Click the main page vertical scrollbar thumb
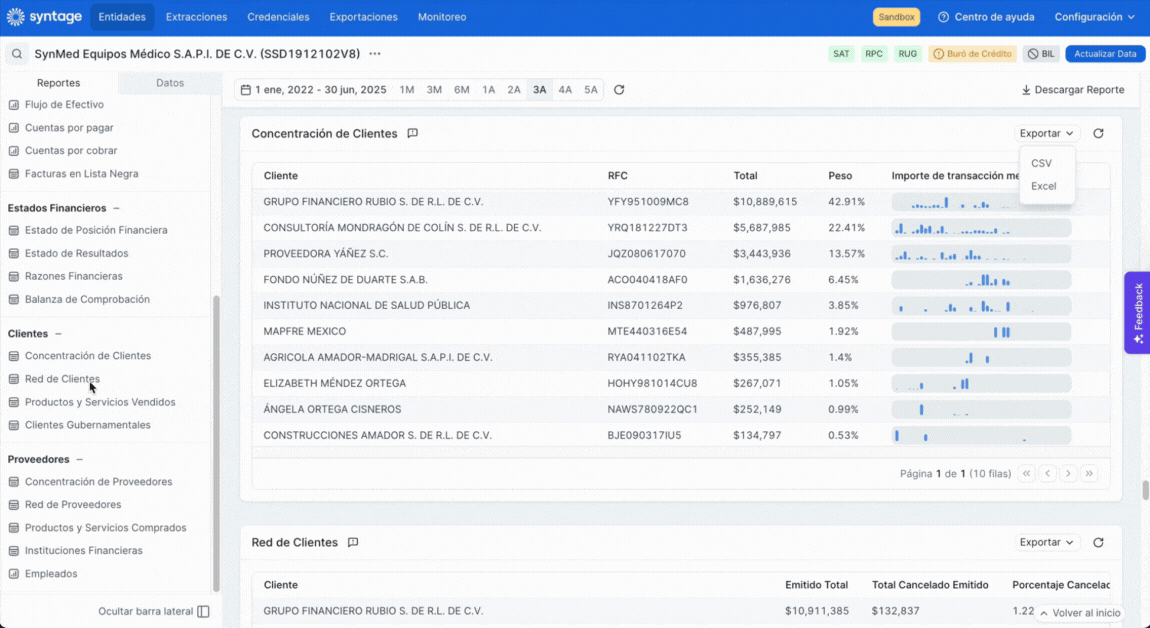The image size is (1150, 628). 1146,490
